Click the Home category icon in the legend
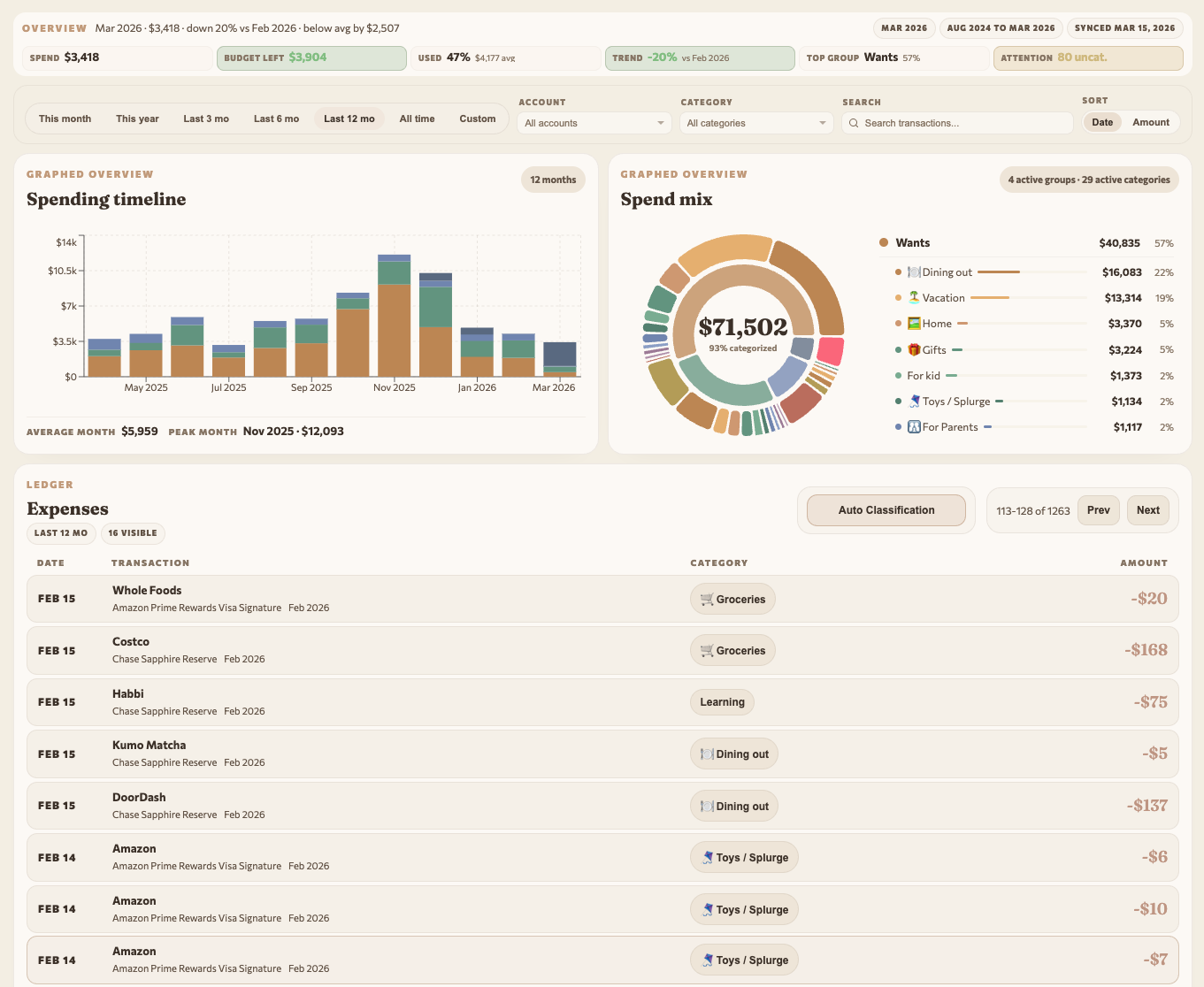This screenshot has height=987, width=1204. (915, 324)
